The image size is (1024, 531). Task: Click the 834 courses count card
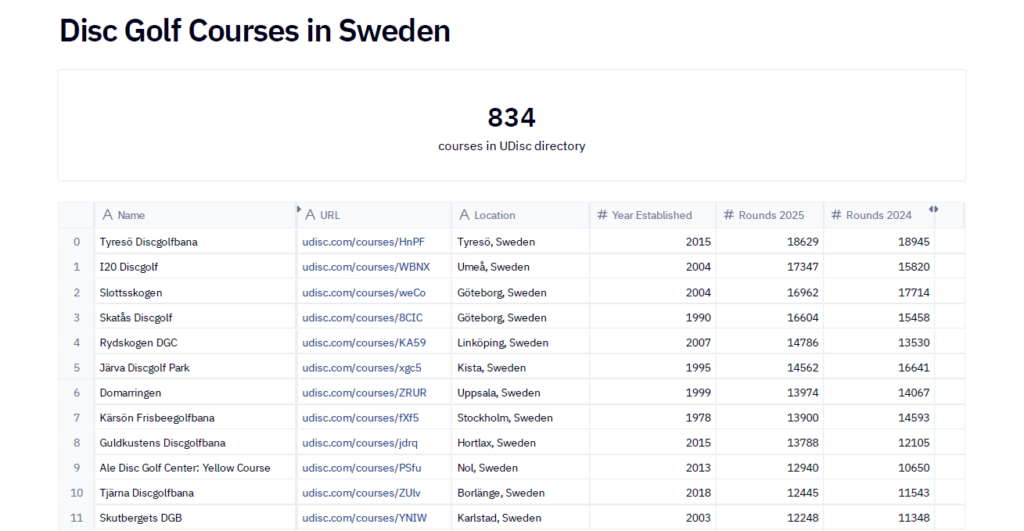pos(511,126)
